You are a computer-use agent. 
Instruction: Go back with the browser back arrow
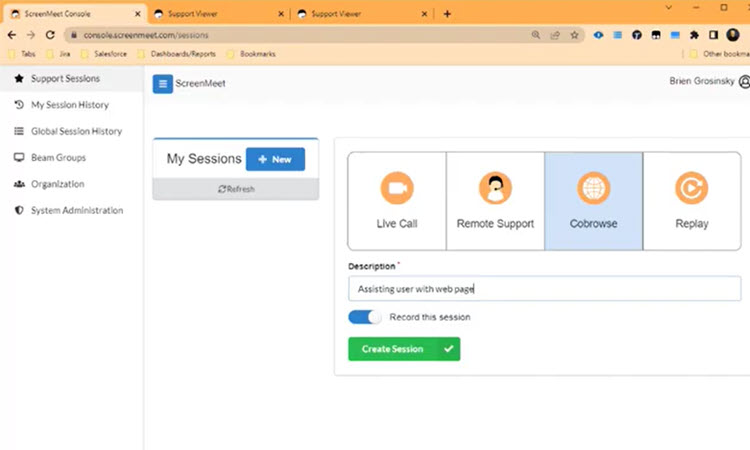12,35
